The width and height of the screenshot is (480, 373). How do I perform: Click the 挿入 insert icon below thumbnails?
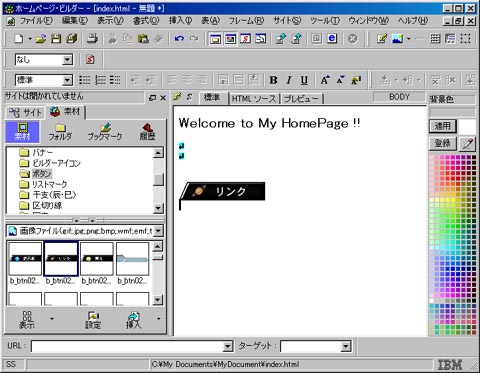[133, 320]
